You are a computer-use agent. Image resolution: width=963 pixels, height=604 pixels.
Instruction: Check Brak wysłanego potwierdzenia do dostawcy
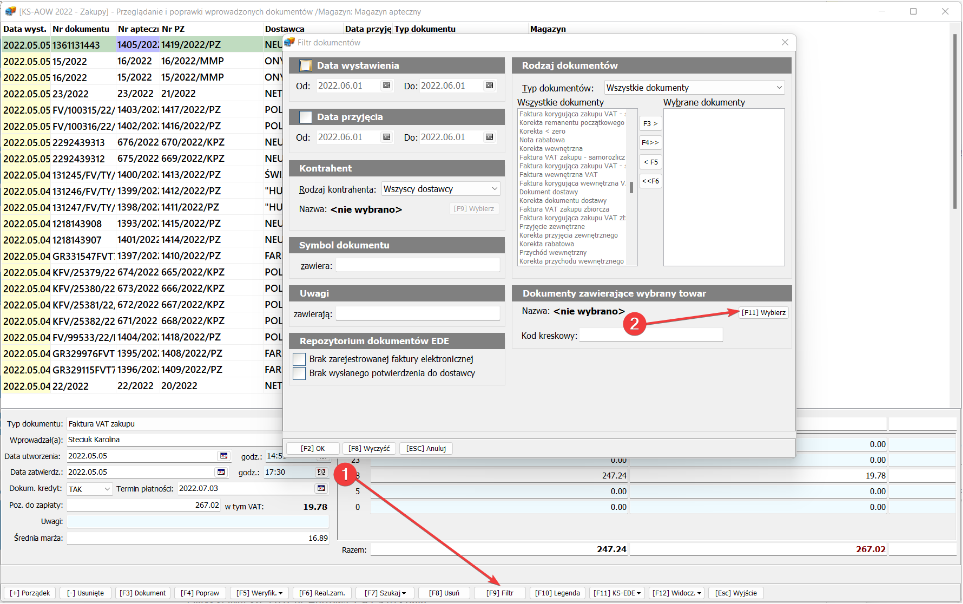(x=299, y=373)
